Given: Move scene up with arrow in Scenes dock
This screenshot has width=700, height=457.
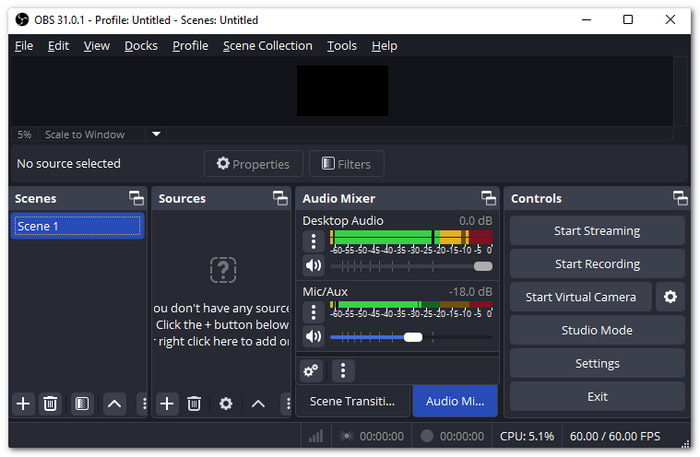Looking at the screenshot, I should click(114, 404).
